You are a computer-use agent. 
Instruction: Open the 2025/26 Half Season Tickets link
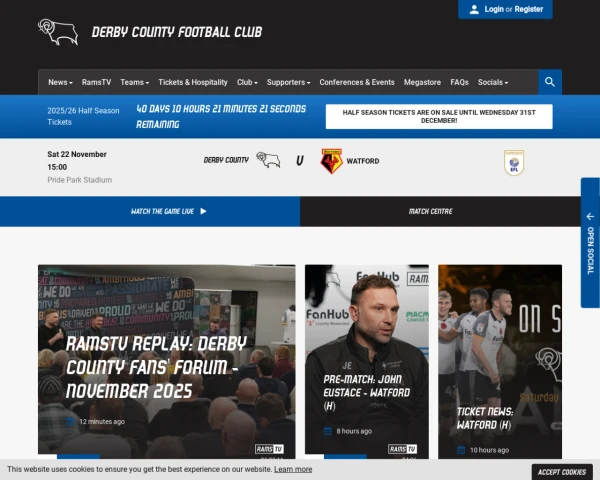tap(83, 116)
